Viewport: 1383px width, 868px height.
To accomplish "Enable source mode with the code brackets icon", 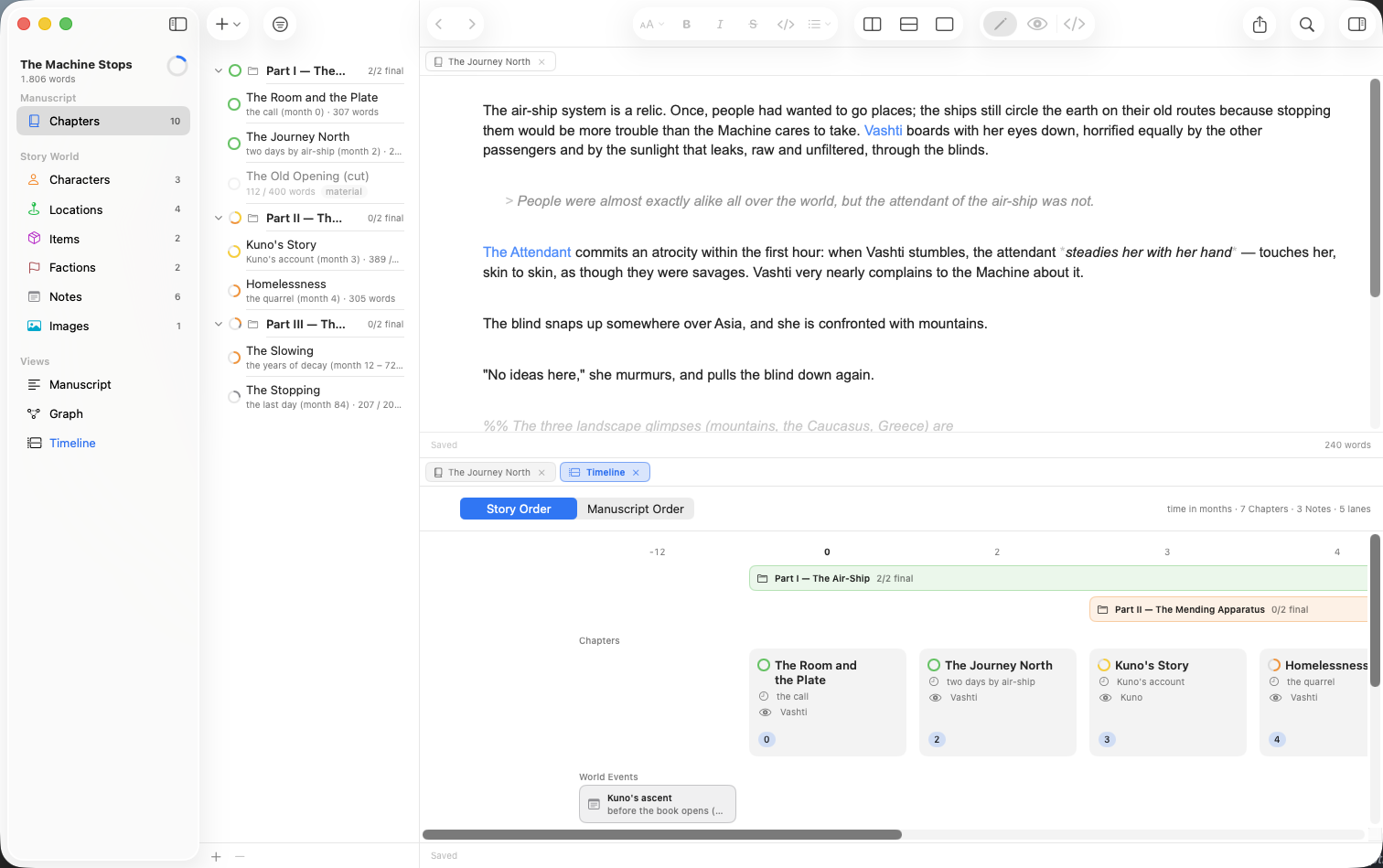I will (1075, 25).
